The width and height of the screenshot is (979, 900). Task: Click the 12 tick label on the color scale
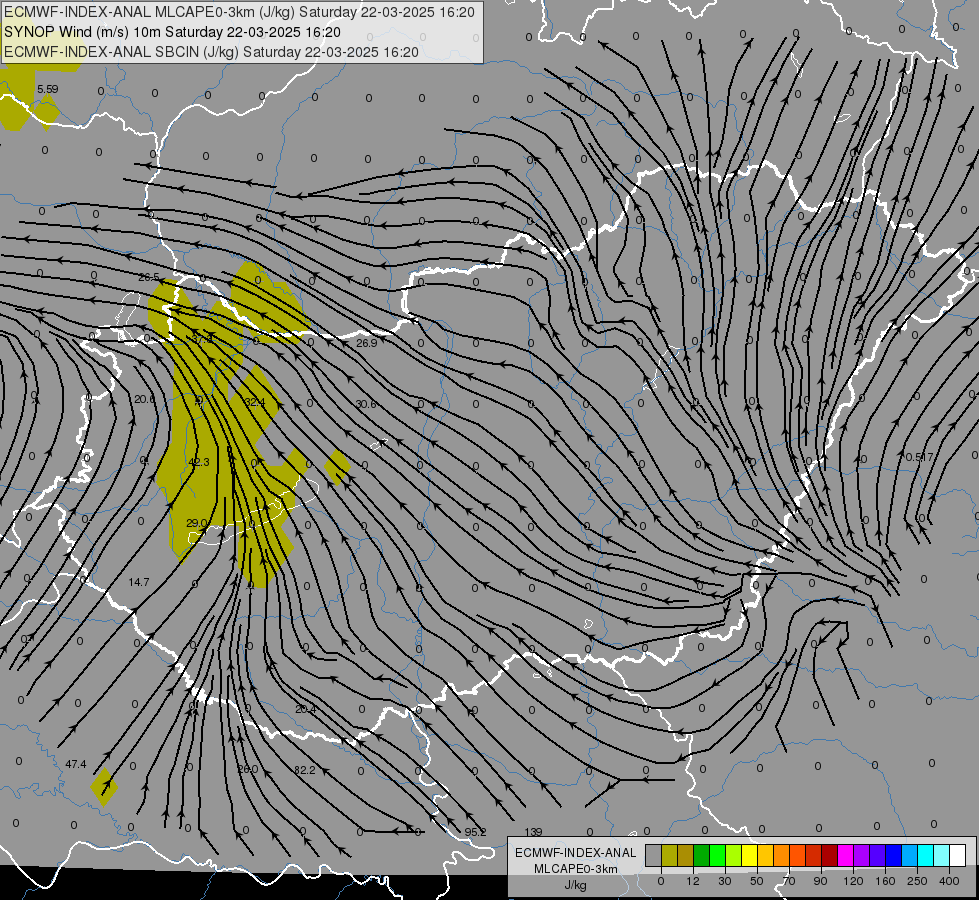click(693, 881)
